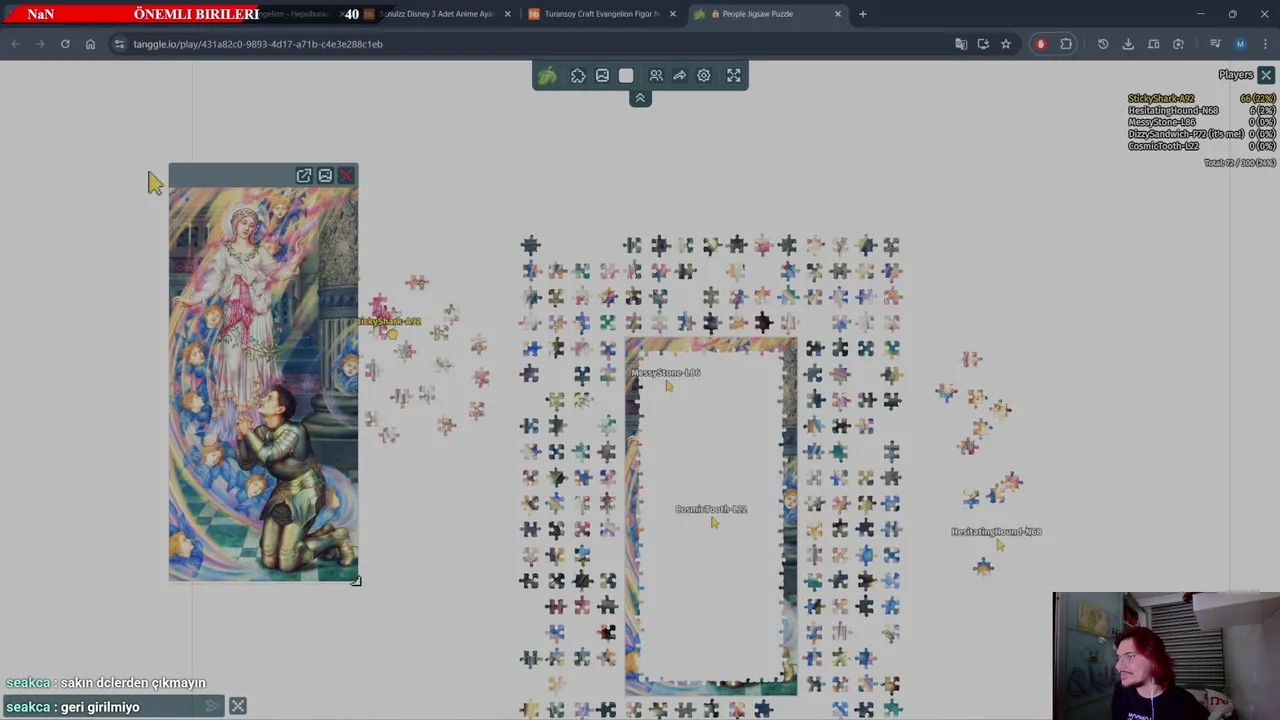Click the browser forward arrow
The image size is (1280, 720).
(x=40, y=44)
